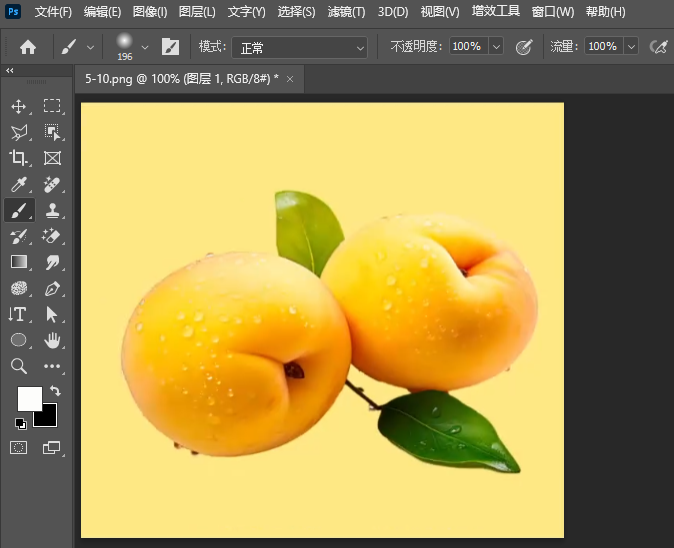This screenshot has width=674, height=548.
Task: Select the Gradient tool
Action: coord(18,262)
